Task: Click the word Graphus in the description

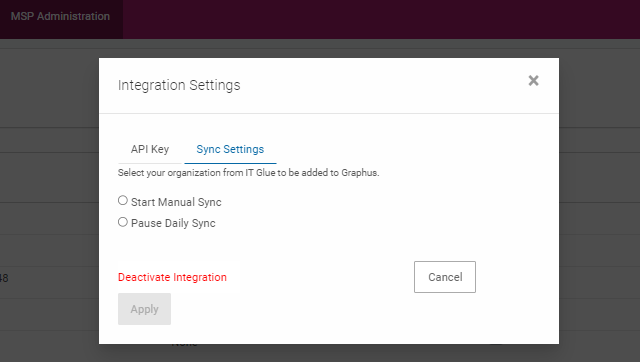Action: coord(360,173)
